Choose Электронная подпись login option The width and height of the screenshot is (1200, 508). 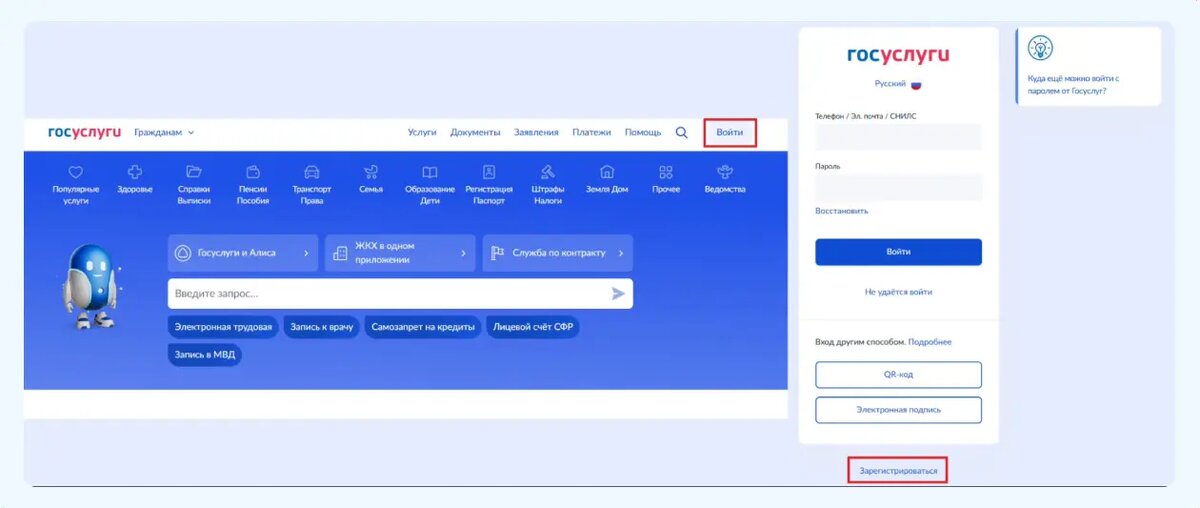tap(898, 410)
